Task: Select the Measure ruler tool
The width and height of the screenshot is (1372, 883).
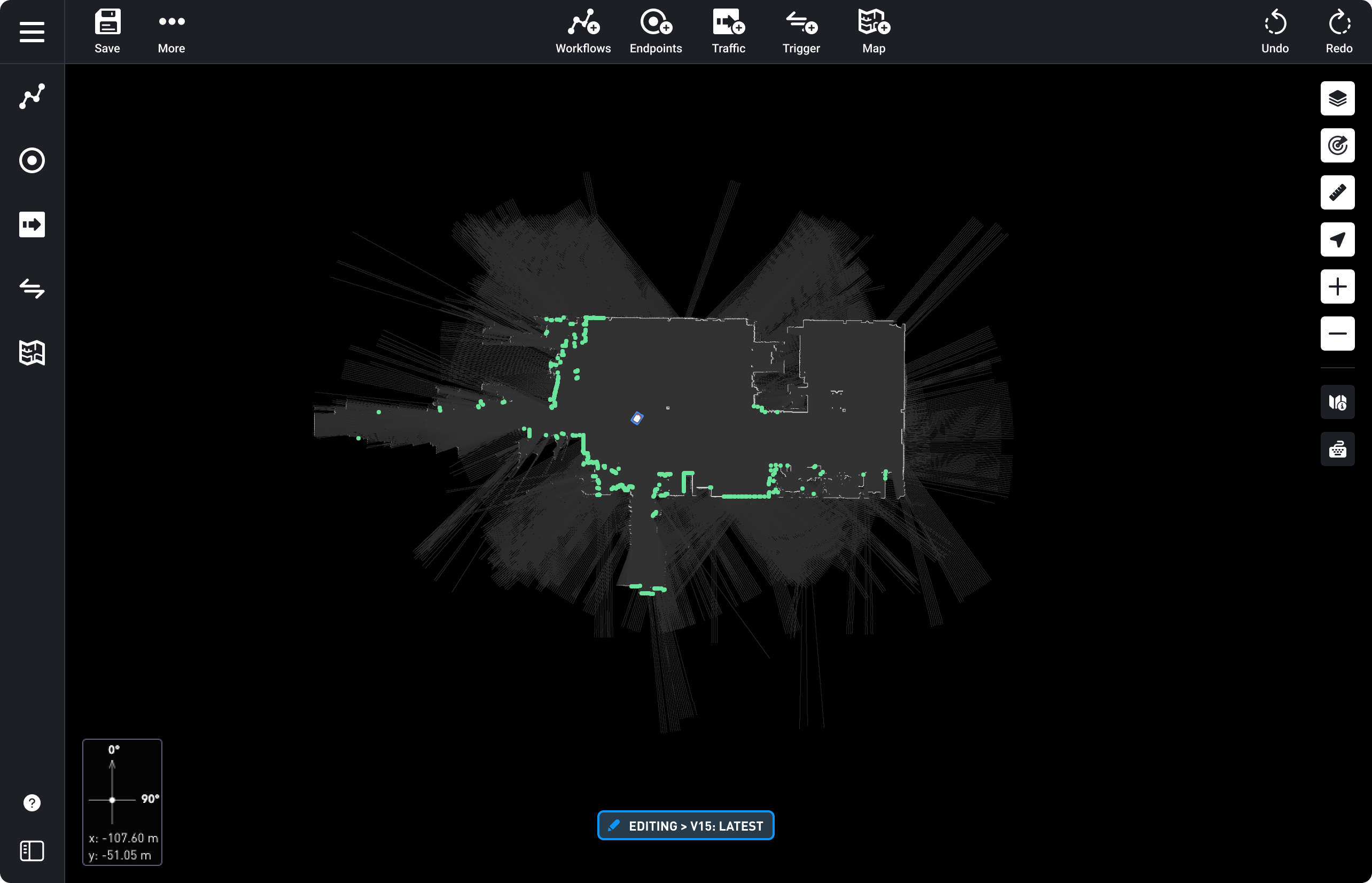Action: click(1338, 192)
